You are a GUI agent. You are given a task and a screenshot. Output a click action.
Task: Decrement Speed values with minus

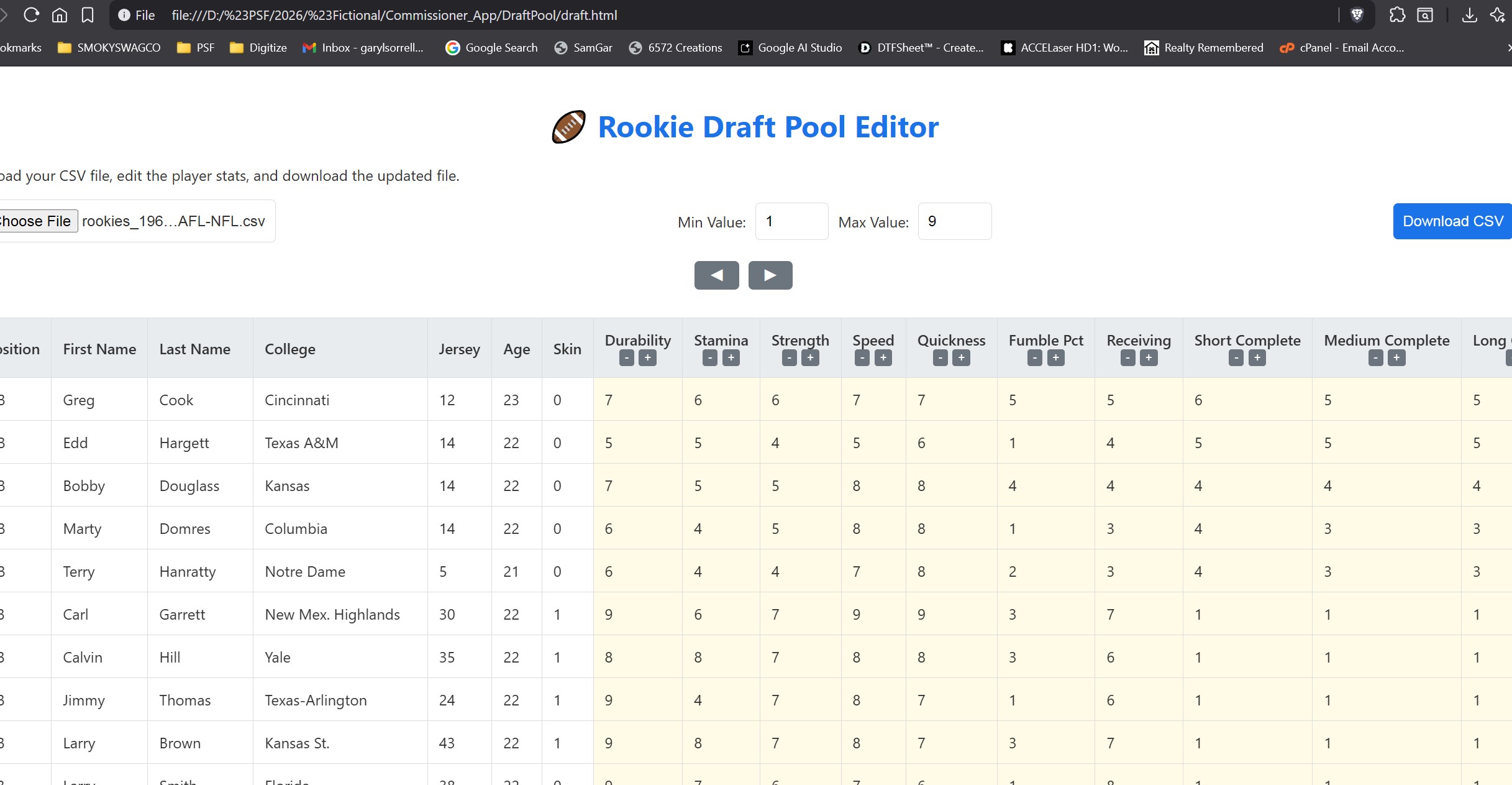pyautogui.click(x=862, y=358)
